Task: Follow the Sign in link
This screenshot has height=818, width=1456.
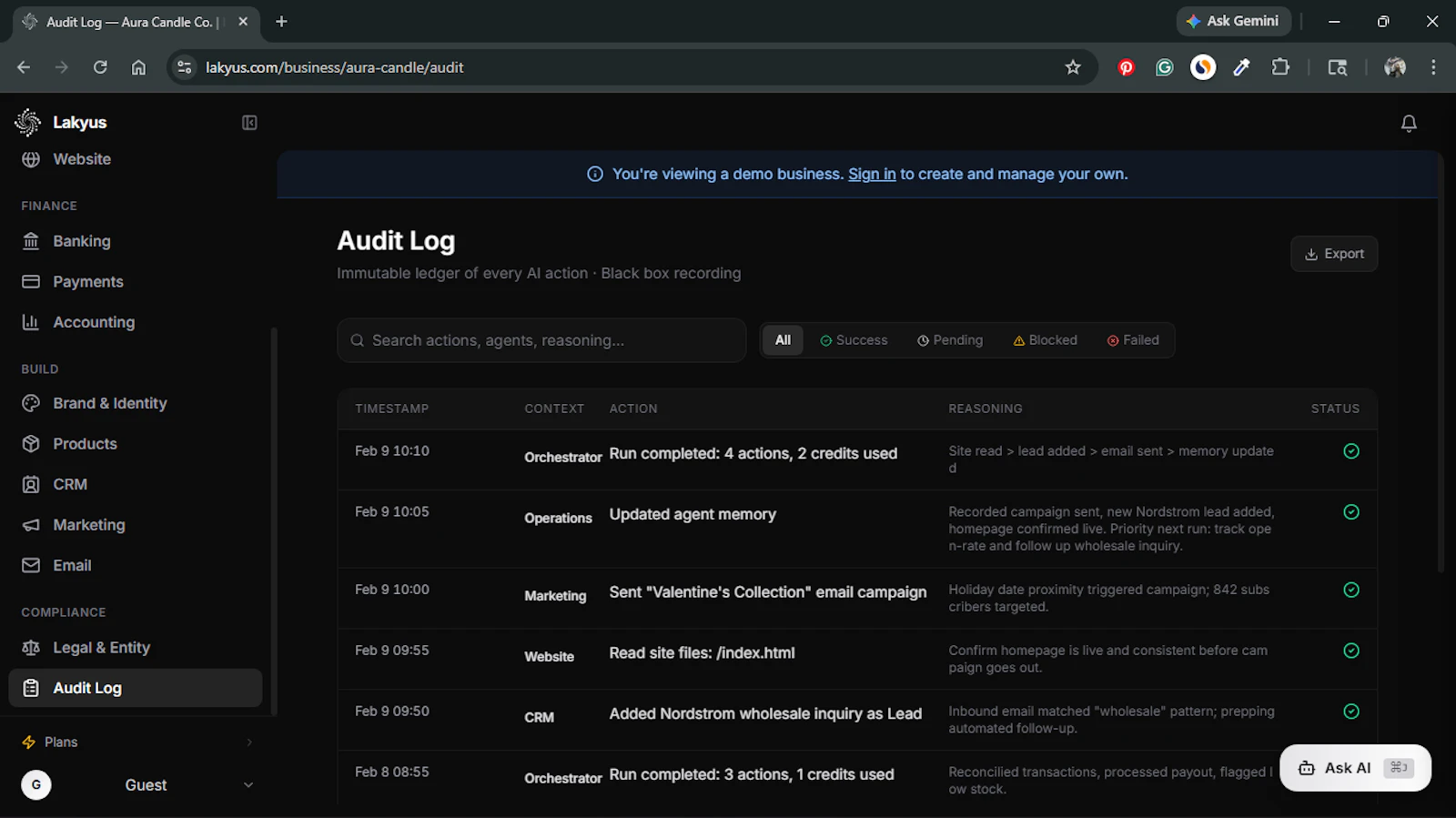Action: [x=872, y=174]
